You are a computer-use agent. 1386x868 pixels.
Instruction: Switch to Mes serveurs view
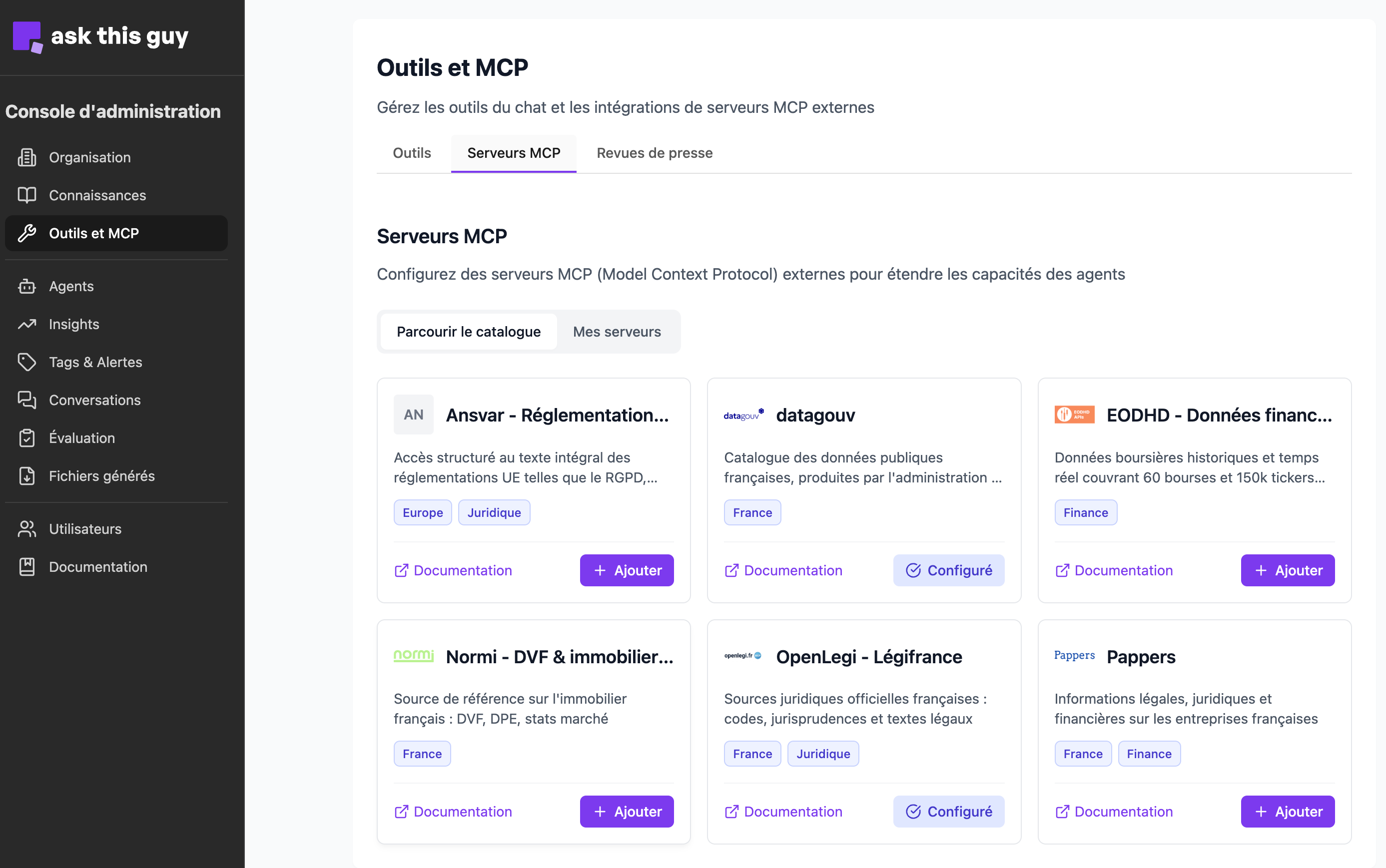tap(617, 331)
